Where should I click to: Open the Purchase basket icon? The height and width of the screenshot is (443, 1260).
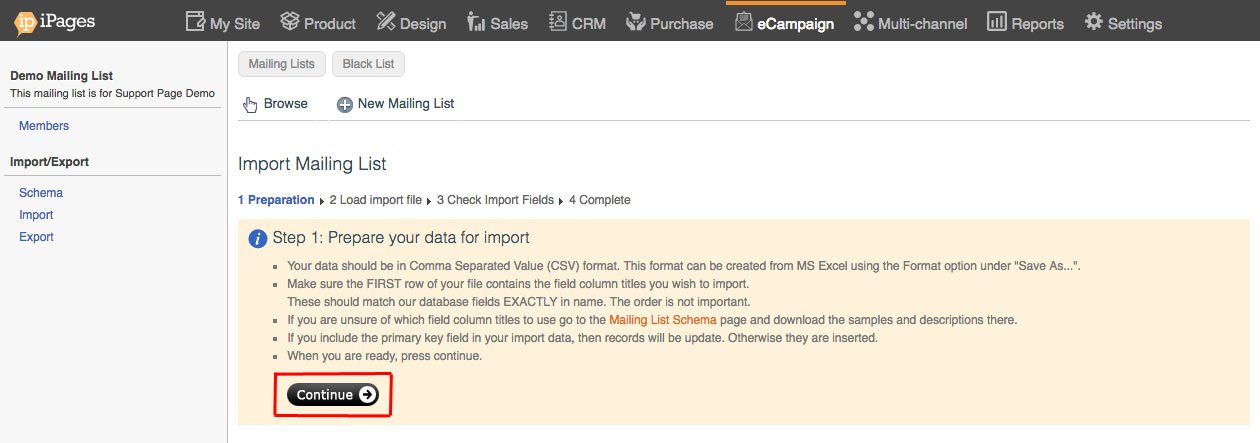[x=635, y=22]
